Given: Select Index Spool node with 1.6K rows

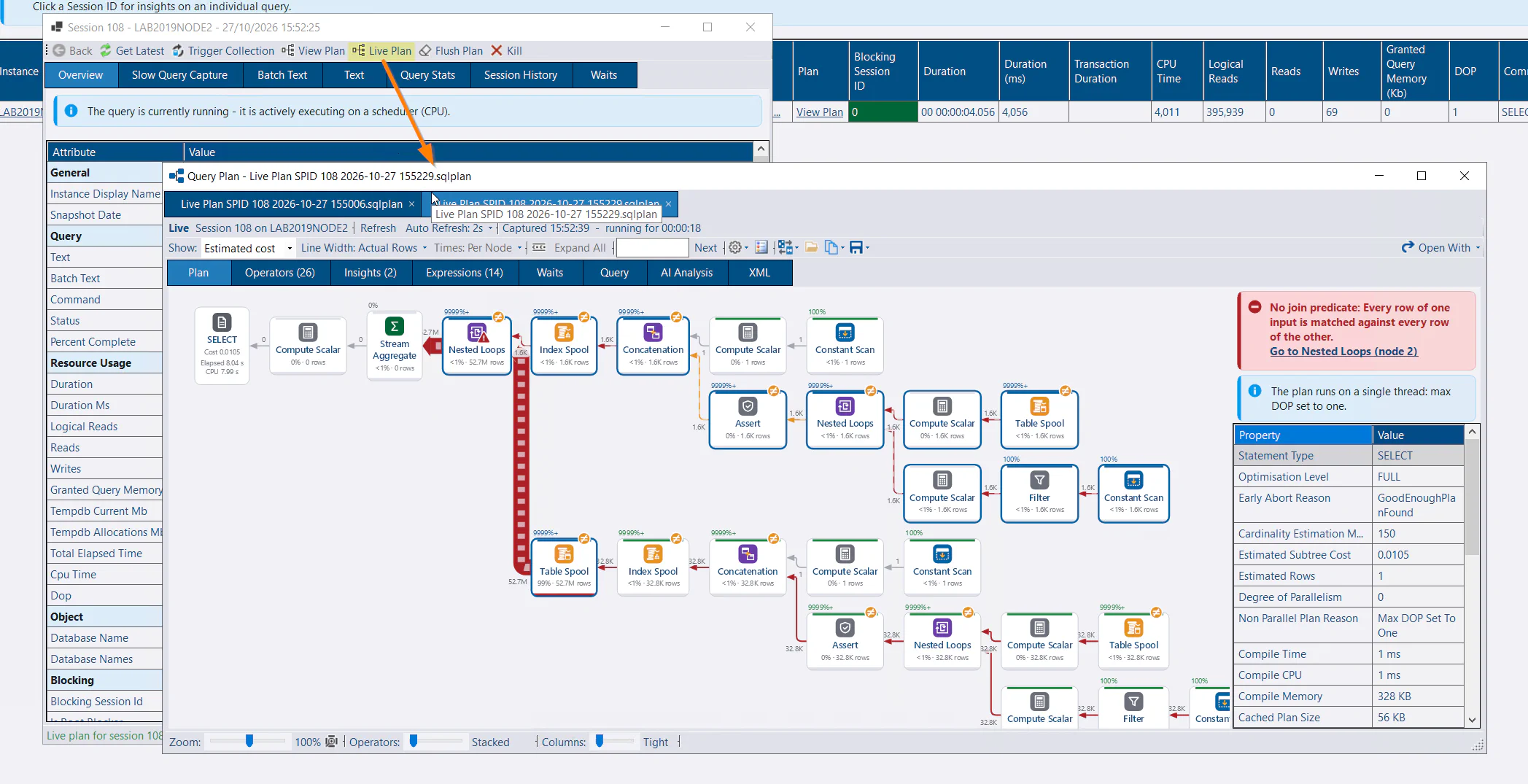Looking at the screenshot, I should tap(564, 346).
